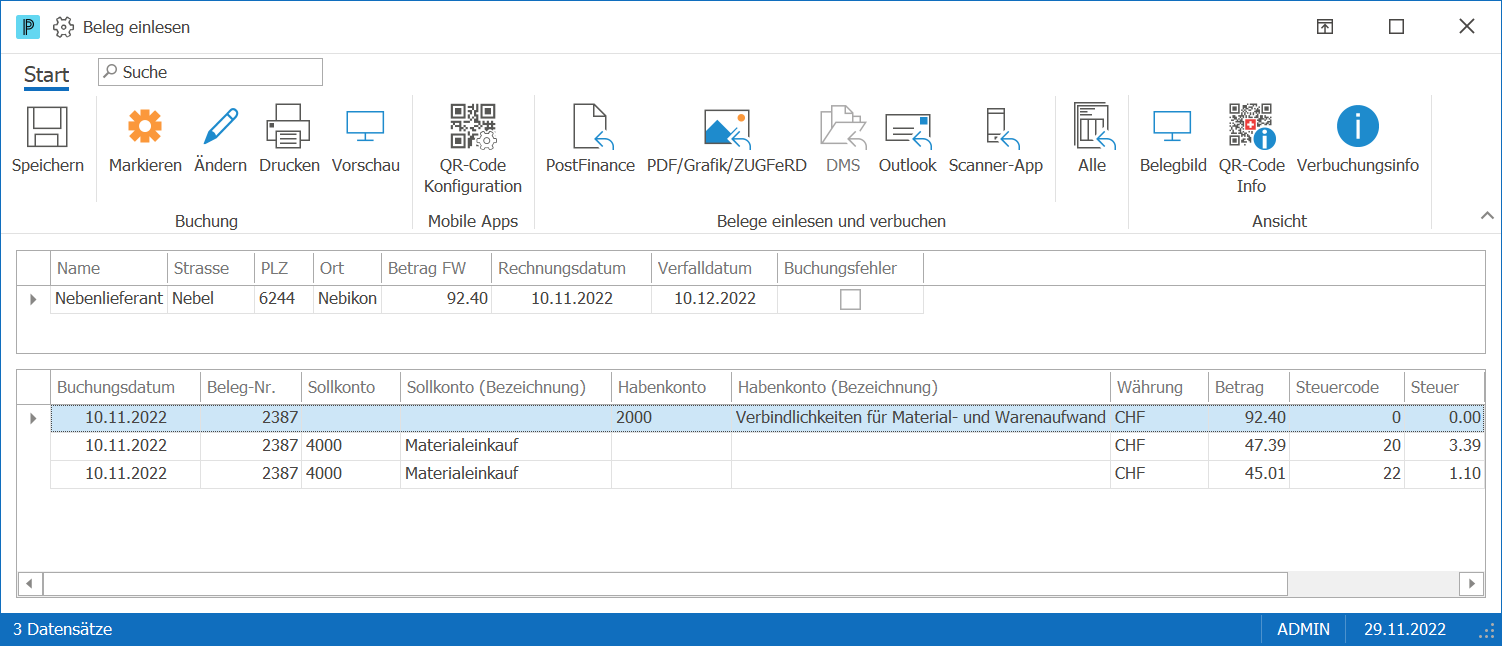Import via PDF/Grafik/ZUGFeRD icon
The image size is (1502, 646).
click(727, 127)
